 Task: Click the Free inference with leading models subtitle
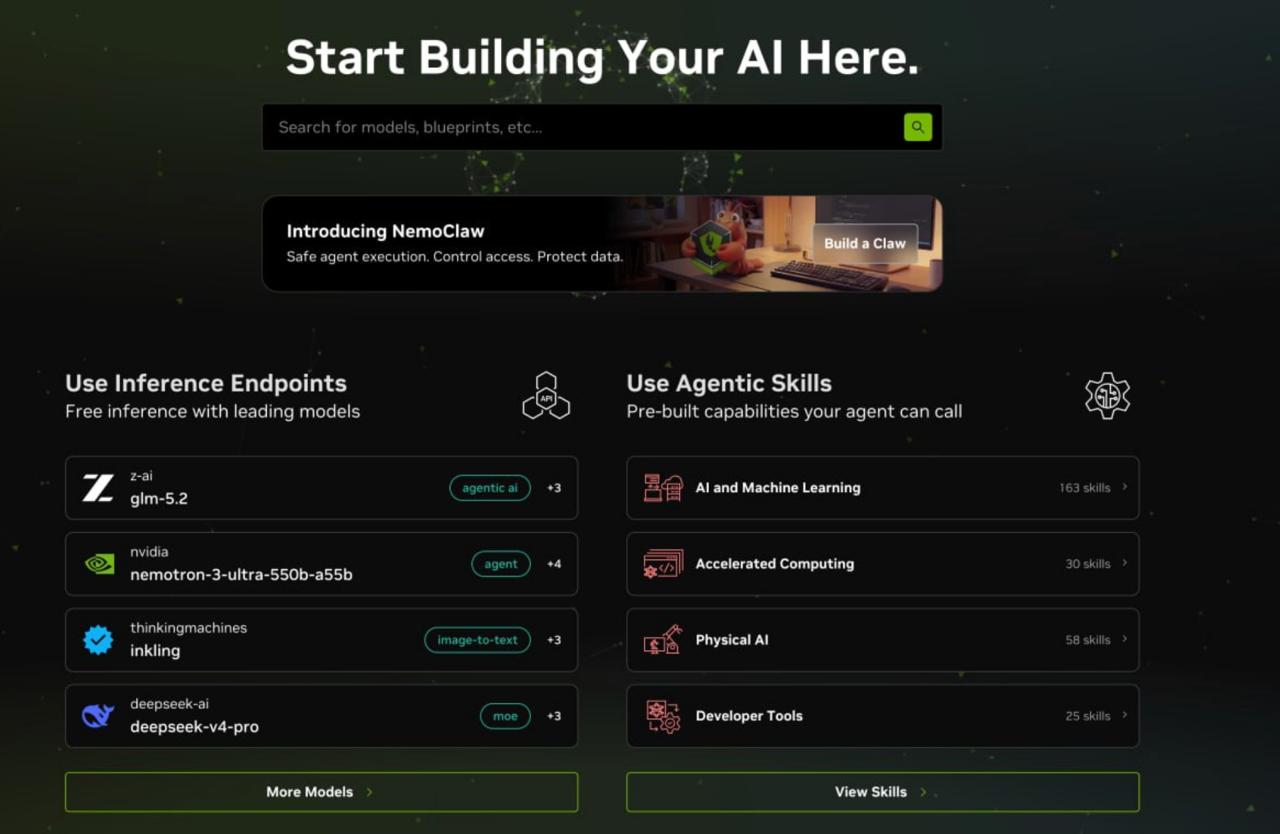[212, 411]
